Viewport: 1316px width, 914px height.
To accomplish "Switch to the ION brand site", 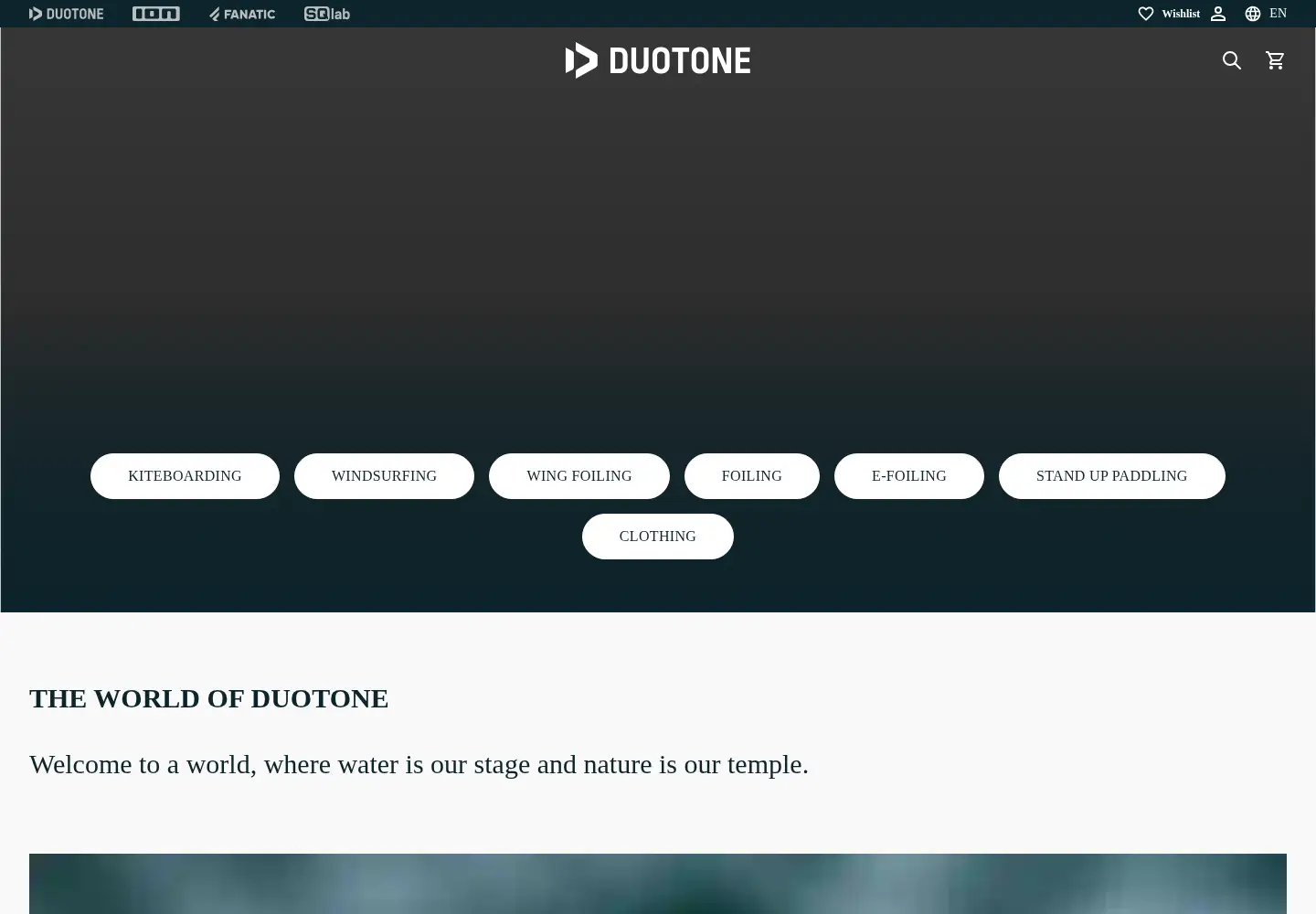I will [x=155, y=14].
